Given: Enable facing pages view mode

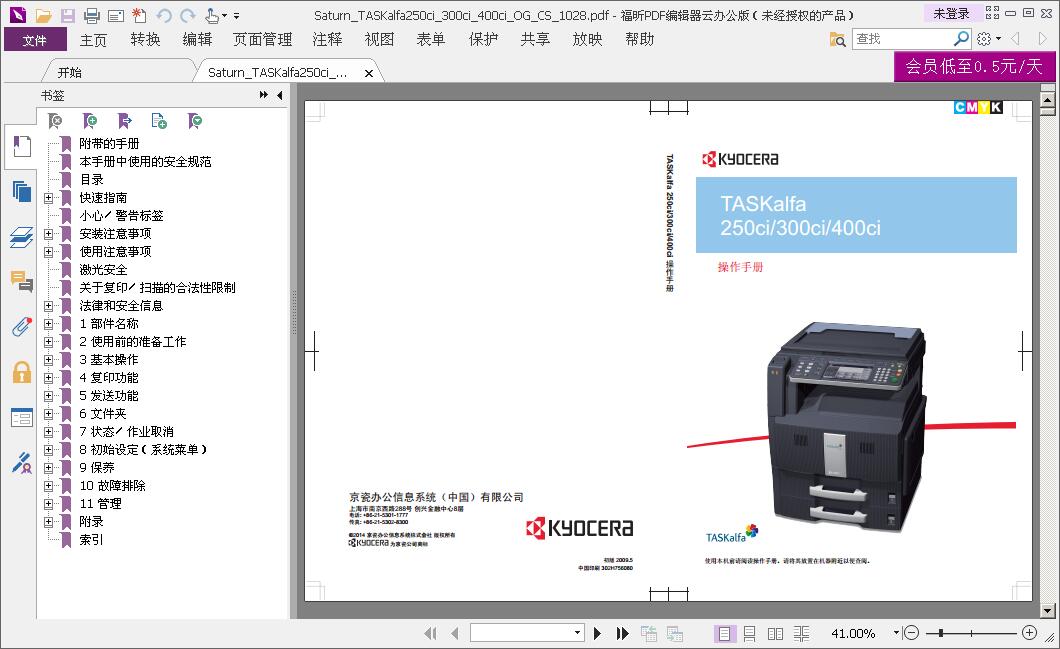Looking at the screenshot, I should (x=775, y=633).
